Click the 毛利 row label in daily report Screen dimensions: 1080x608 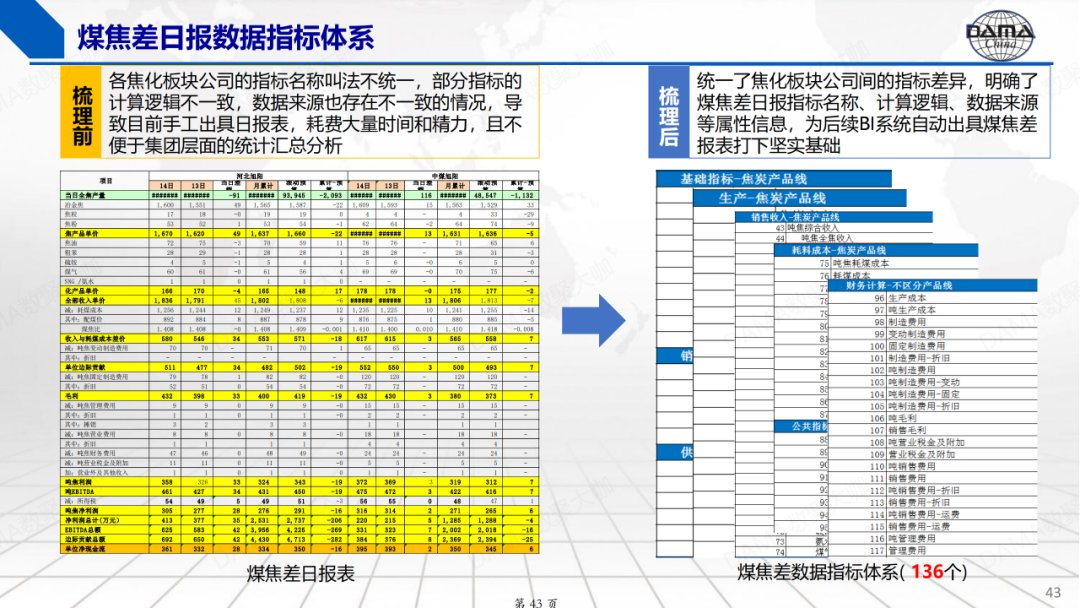click(x=72, y=396)
